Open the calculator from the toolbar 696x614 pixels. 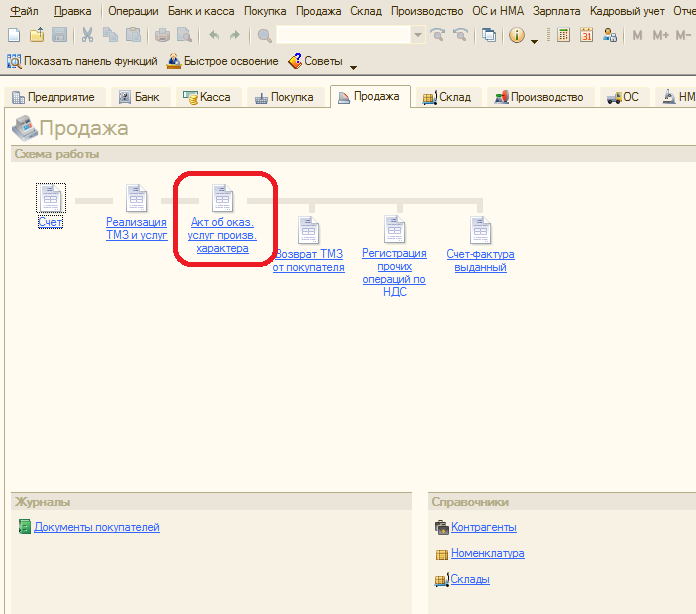click(x=563, y=35)
